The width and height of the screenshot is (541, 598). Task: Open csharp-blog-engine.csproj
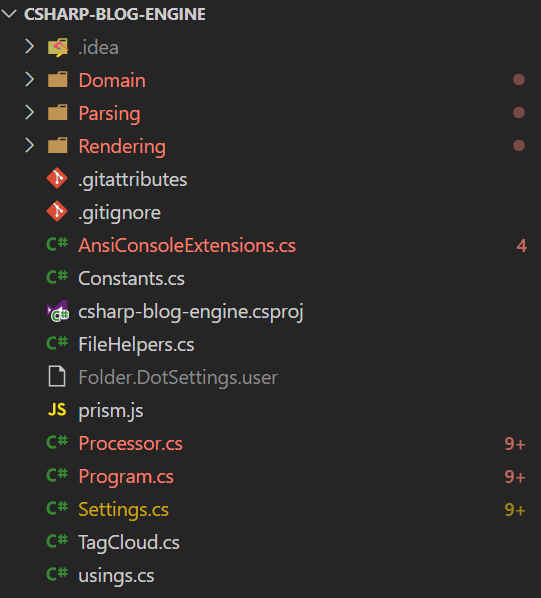191,312
